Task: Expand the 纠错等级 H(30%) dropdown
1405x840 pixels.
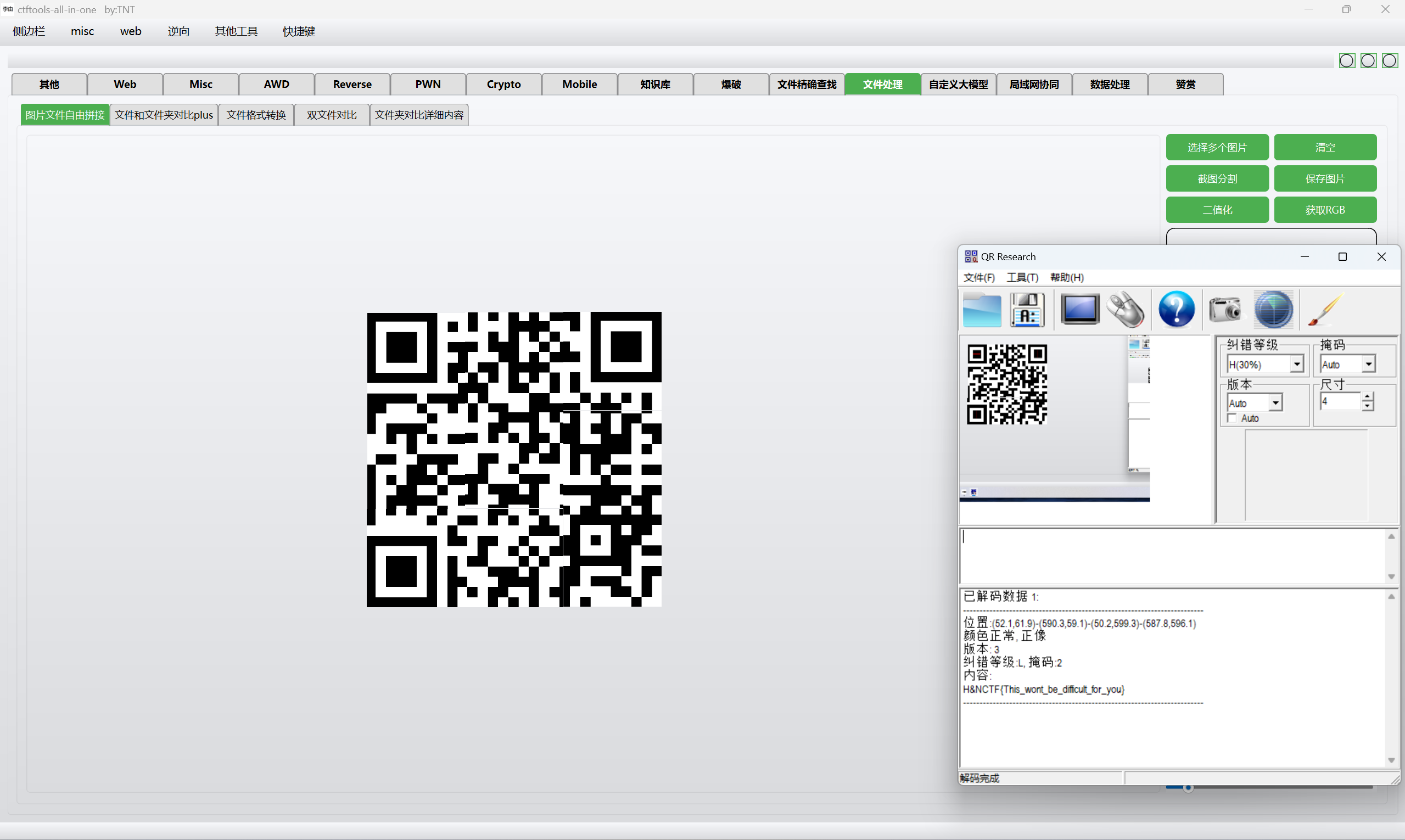Action: [1296, 365]
